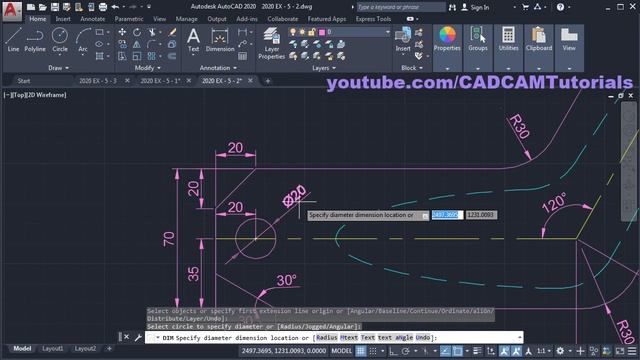Expand the Draw panel
Viewport: 640px width, 360px height.
pyautogui.click(x=59, y=68)
